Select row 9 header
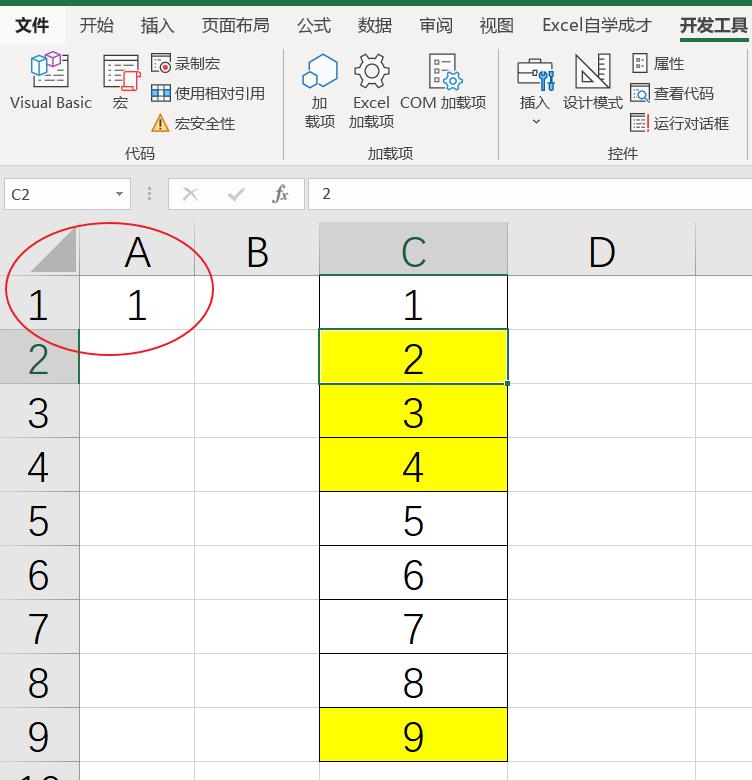Image resolution: width=752 pixels, height=780 pixels. [x=39, y=735]
